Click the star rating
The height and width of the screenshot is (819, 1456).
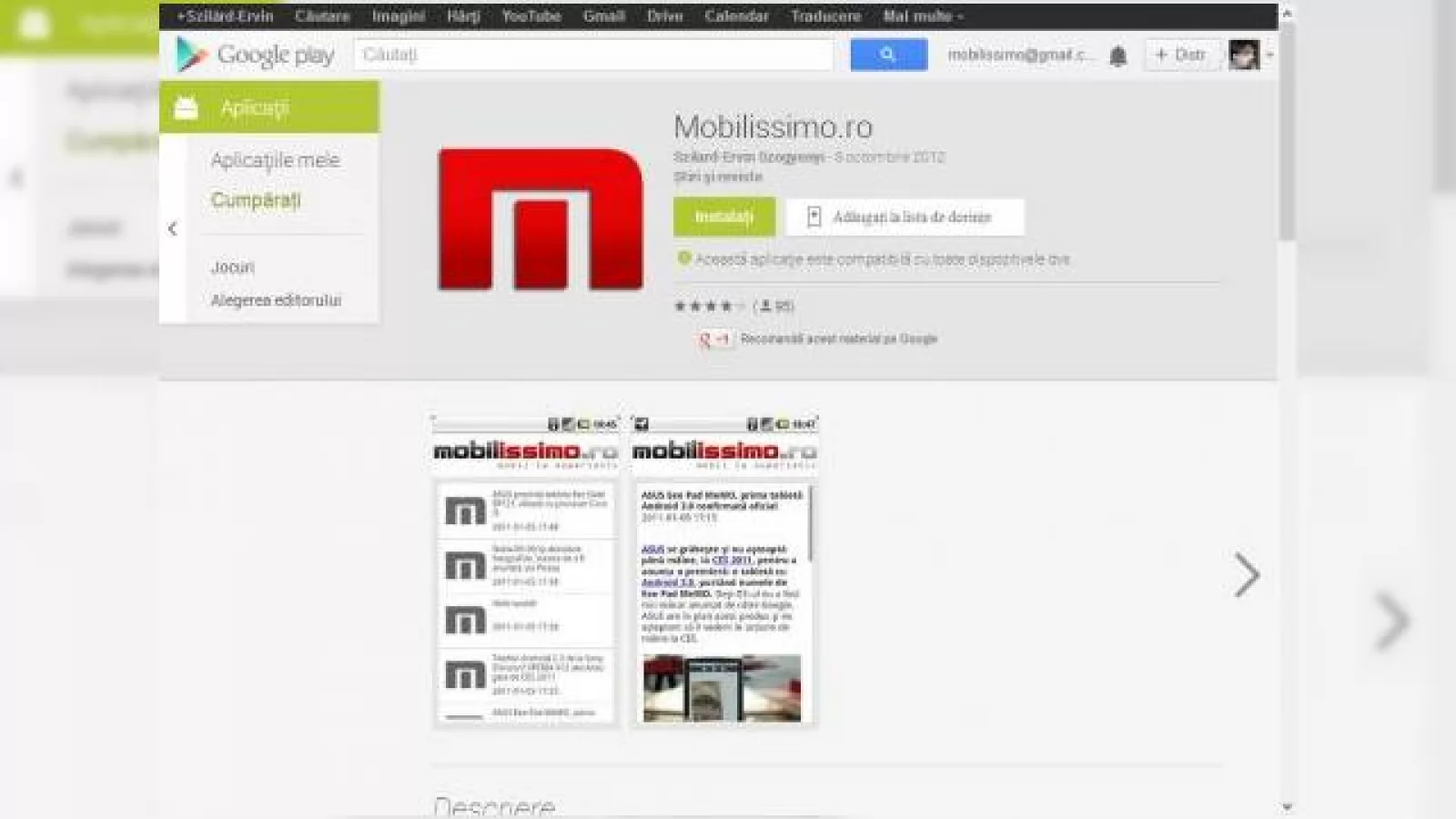(709, 306)
